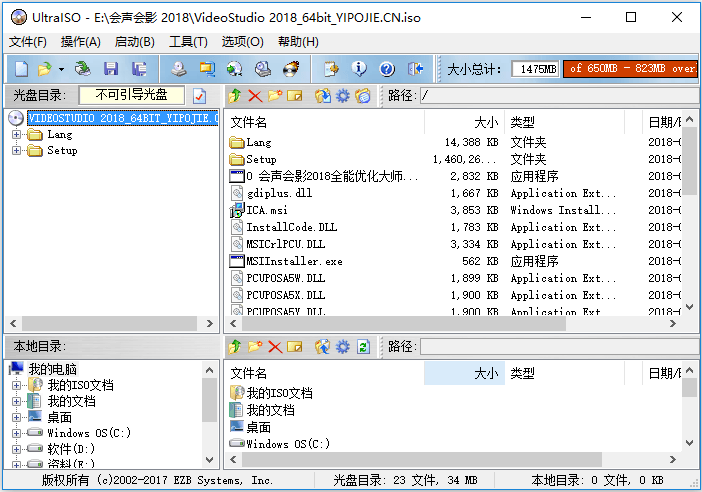Click the Convert disc-with-arrow toolbar icon

pyautogui.click(x=235, y=69)
